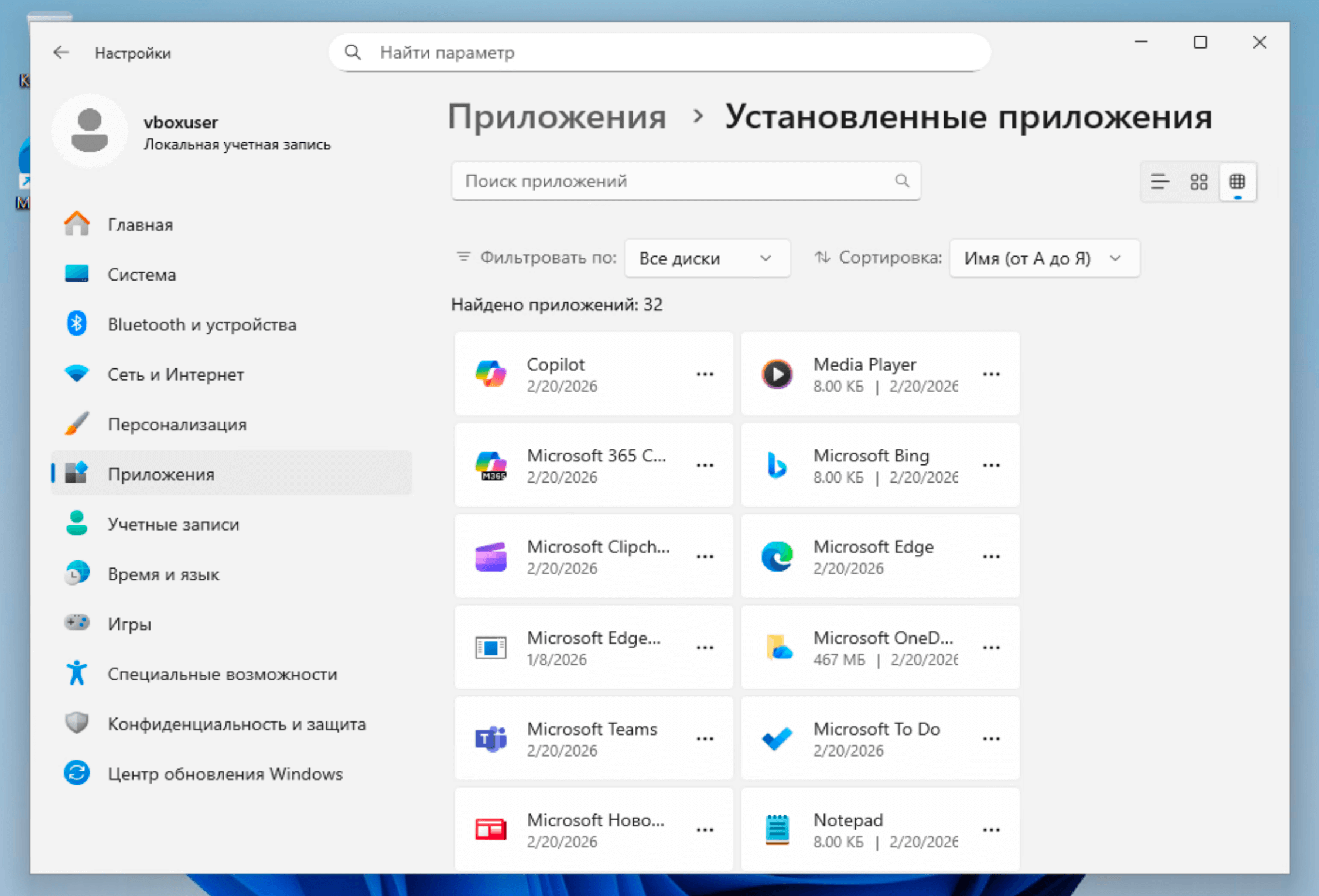Open the sort dropdown 'Имя (от А до Я)'

pos(1043,258)
